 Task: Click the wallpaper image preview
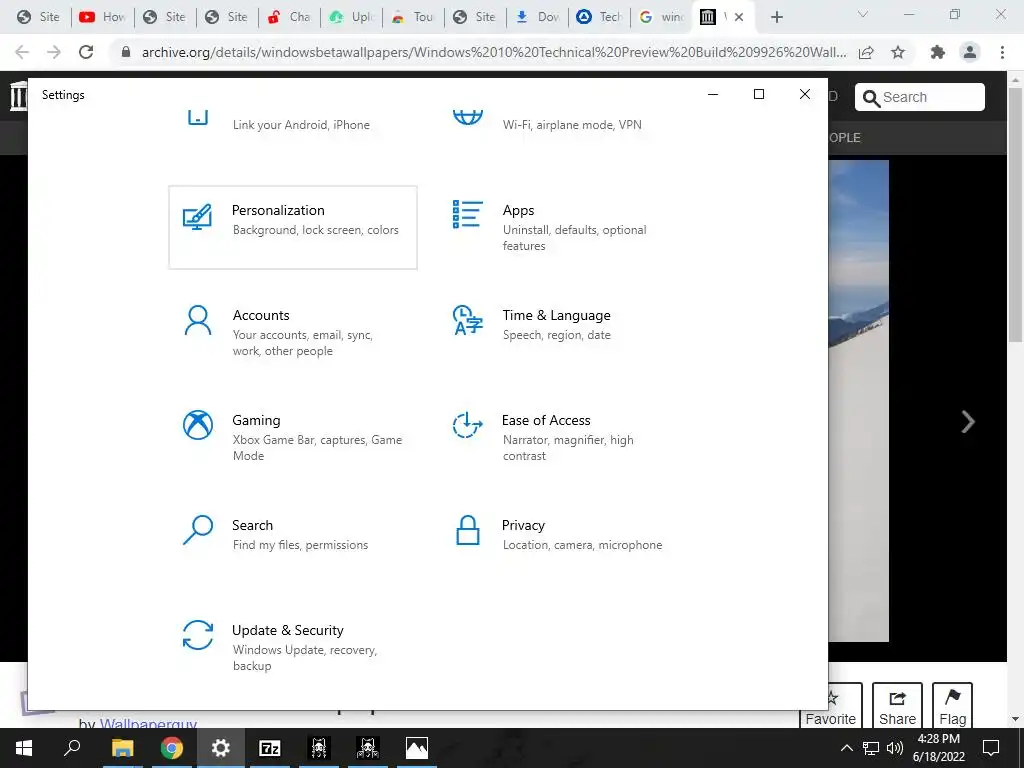(x=858, y=400)
